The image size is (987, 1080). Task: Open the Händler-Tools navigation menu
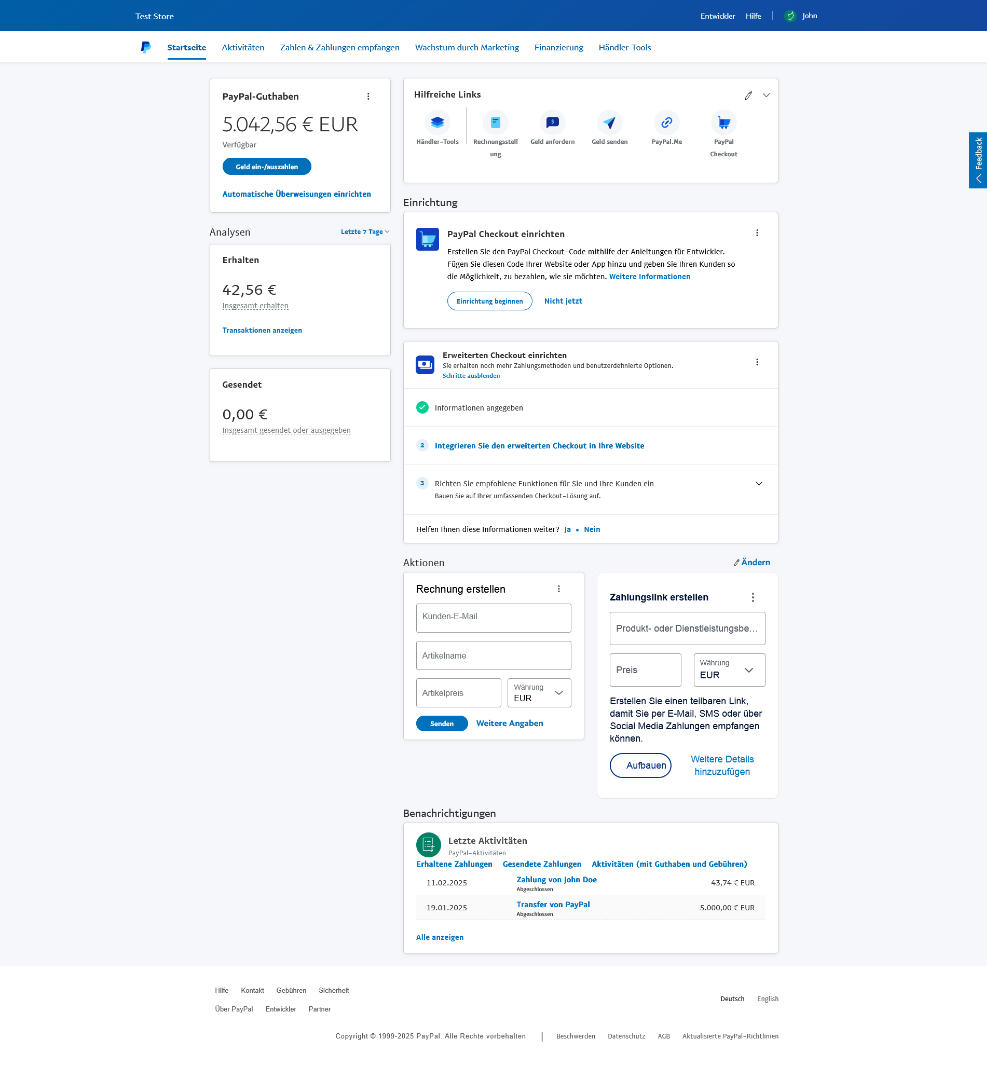pyautogui.click(x=625, y=48)
